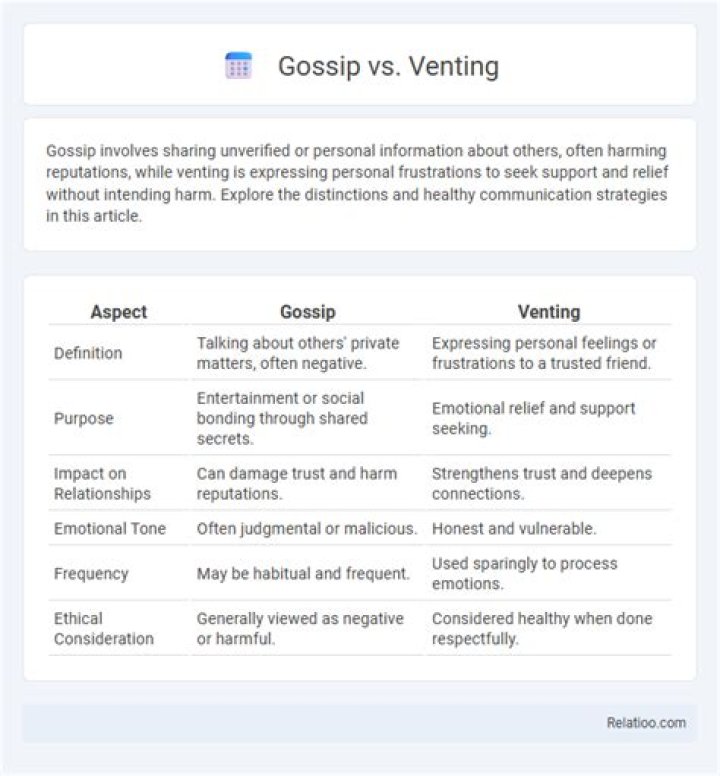
Task: Click the Ethical Consideration row label
Action: pyautogui.click(x=103, y=629)
